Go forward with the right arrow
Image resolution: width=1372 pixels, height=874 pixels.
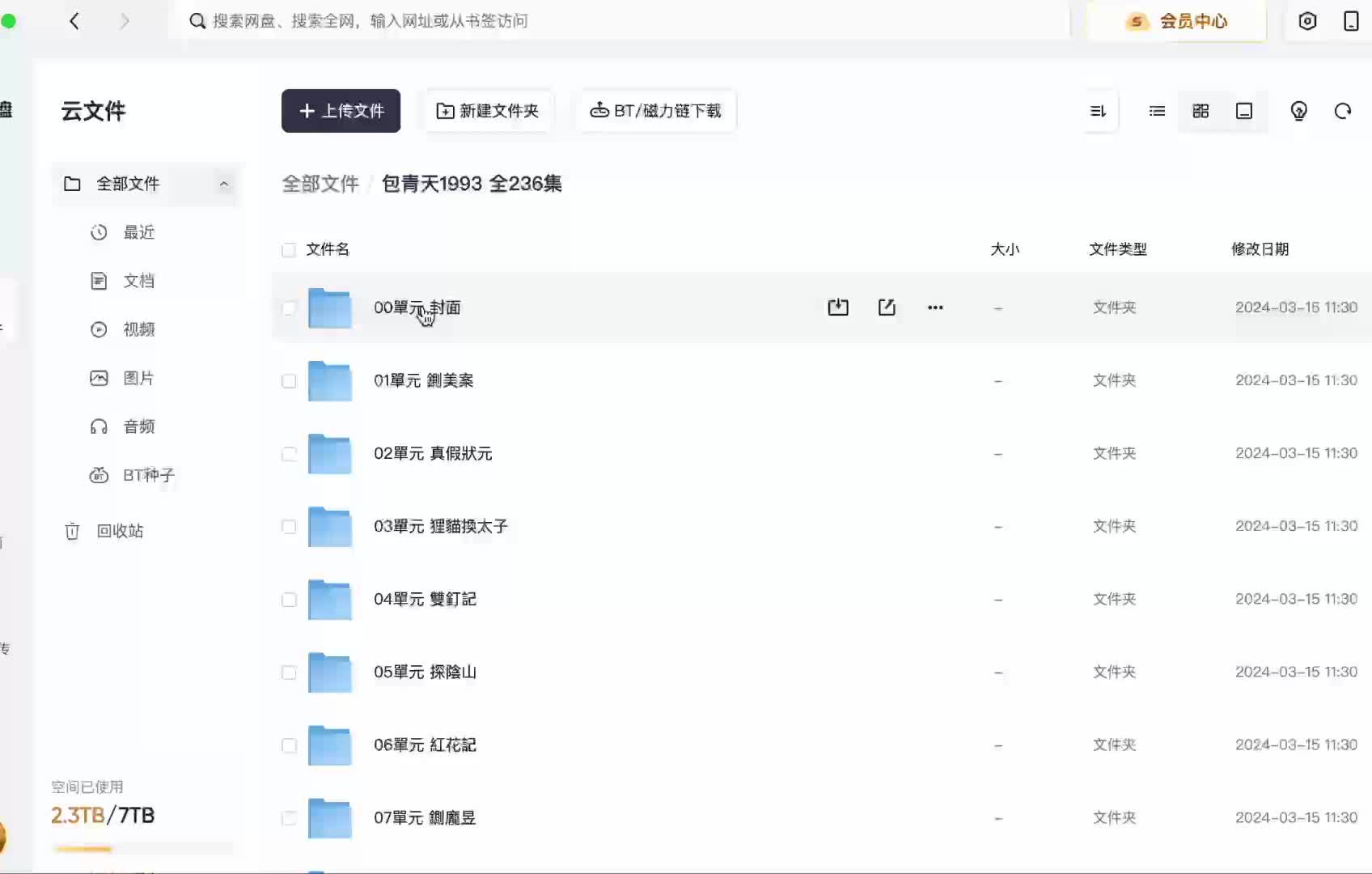coord(125,21)
